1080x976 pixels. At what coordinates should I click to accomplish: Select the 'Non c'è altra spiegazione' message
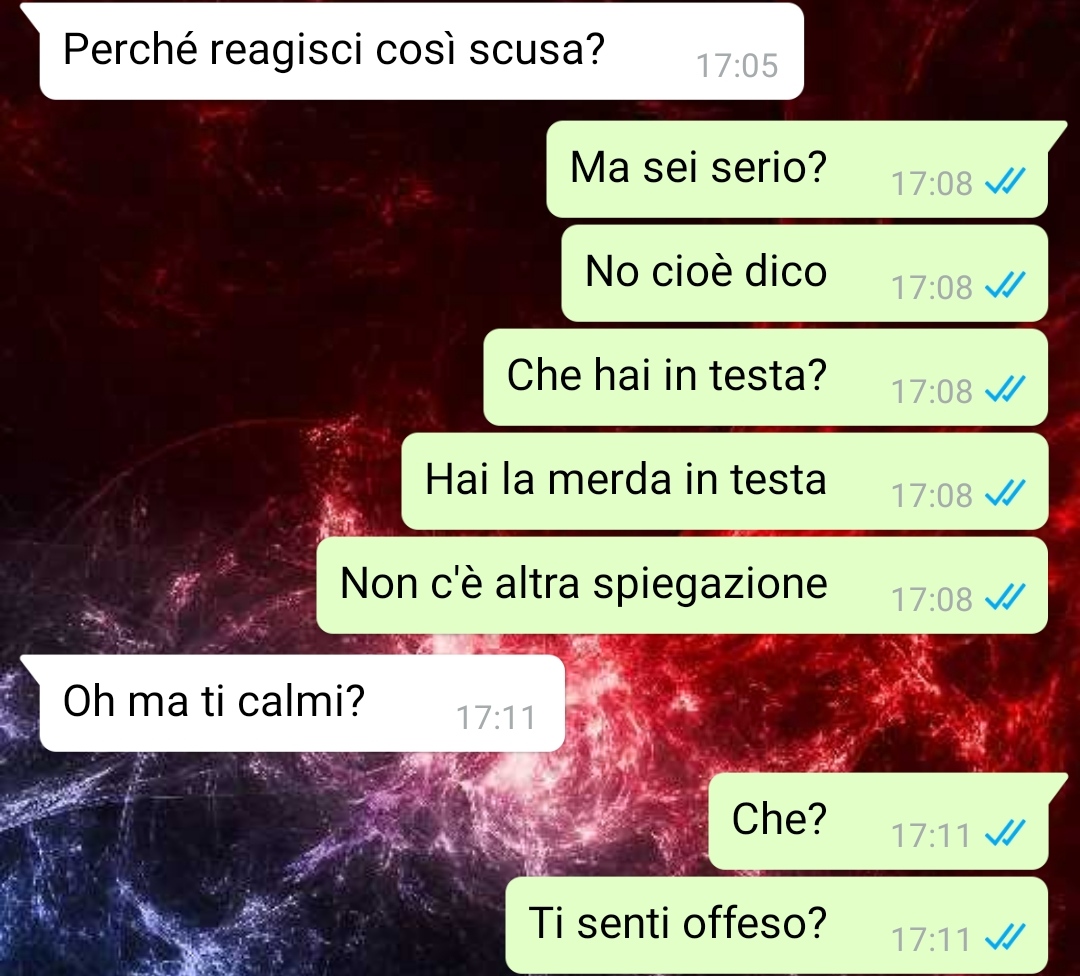coord(682,585)
